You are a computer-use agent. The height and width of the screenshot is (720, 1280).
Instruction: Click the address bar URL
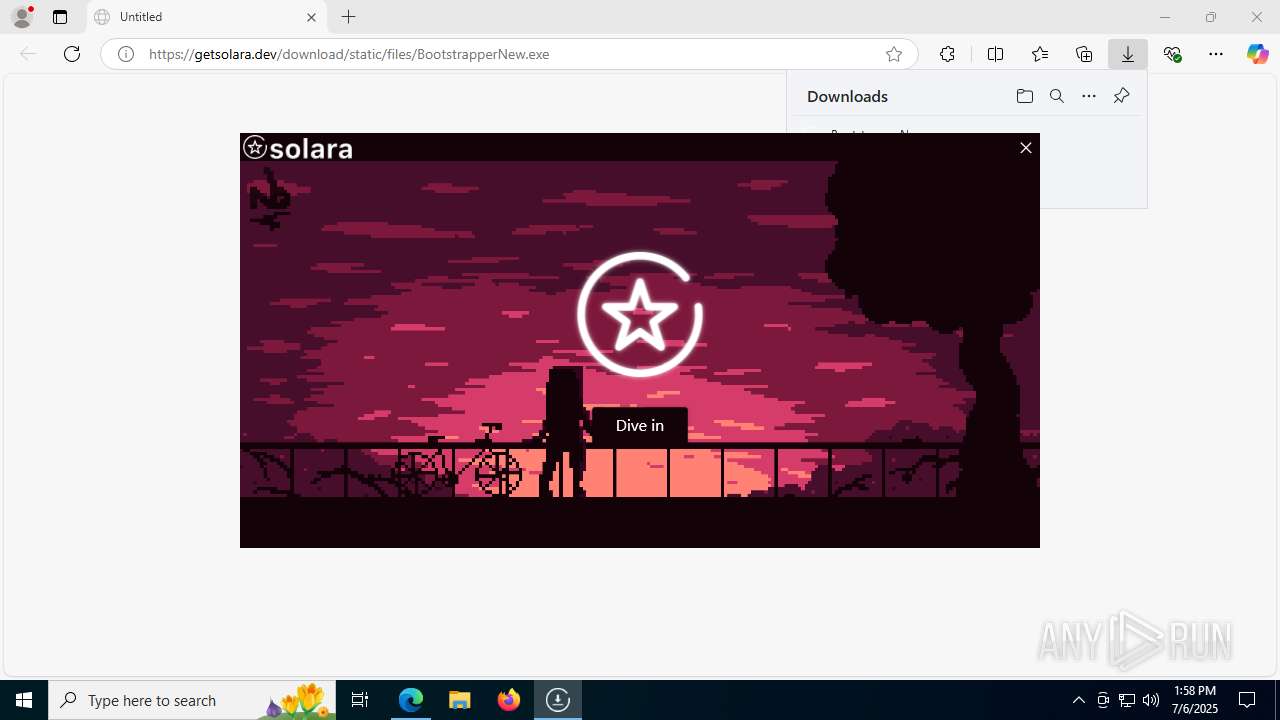(349, 54)
